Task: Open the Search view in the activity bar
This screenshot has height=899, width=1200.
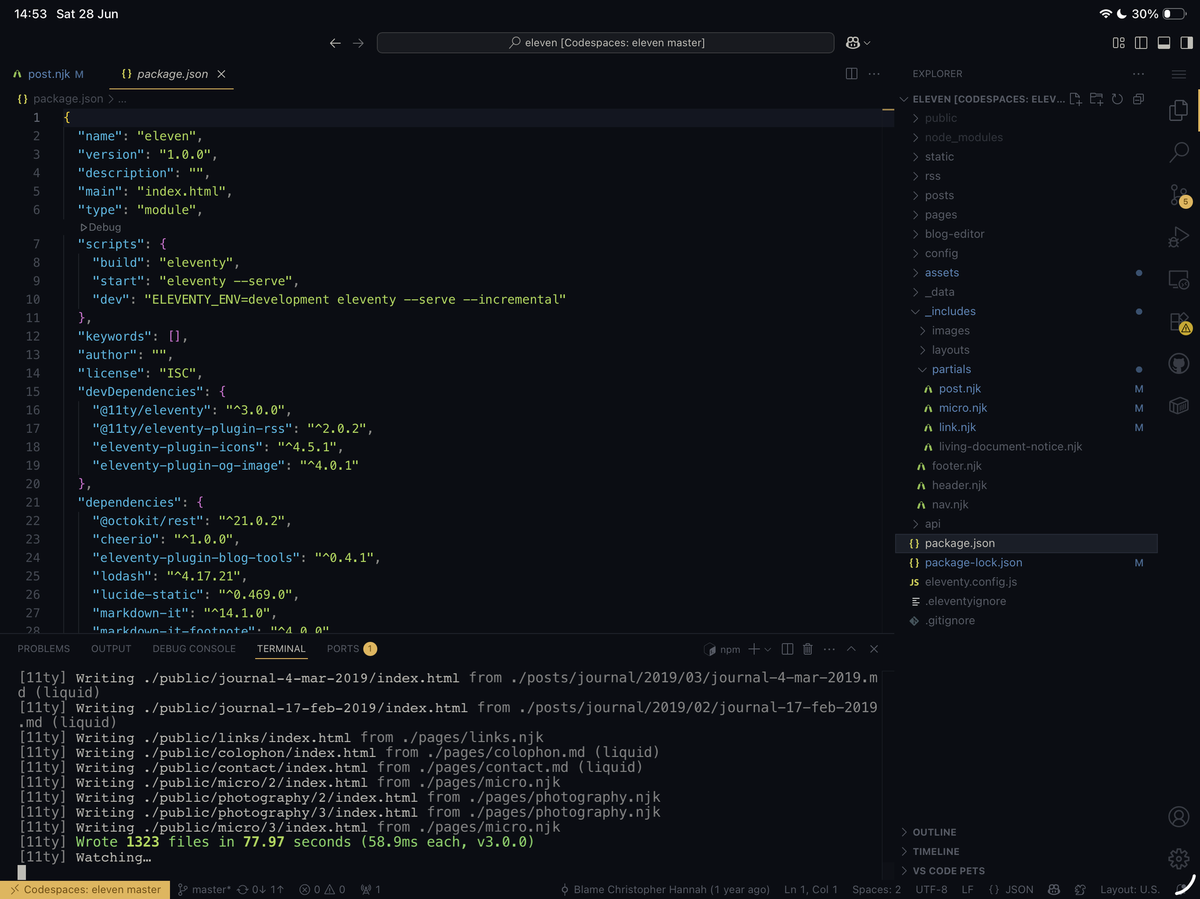Action: (1179, 153)
